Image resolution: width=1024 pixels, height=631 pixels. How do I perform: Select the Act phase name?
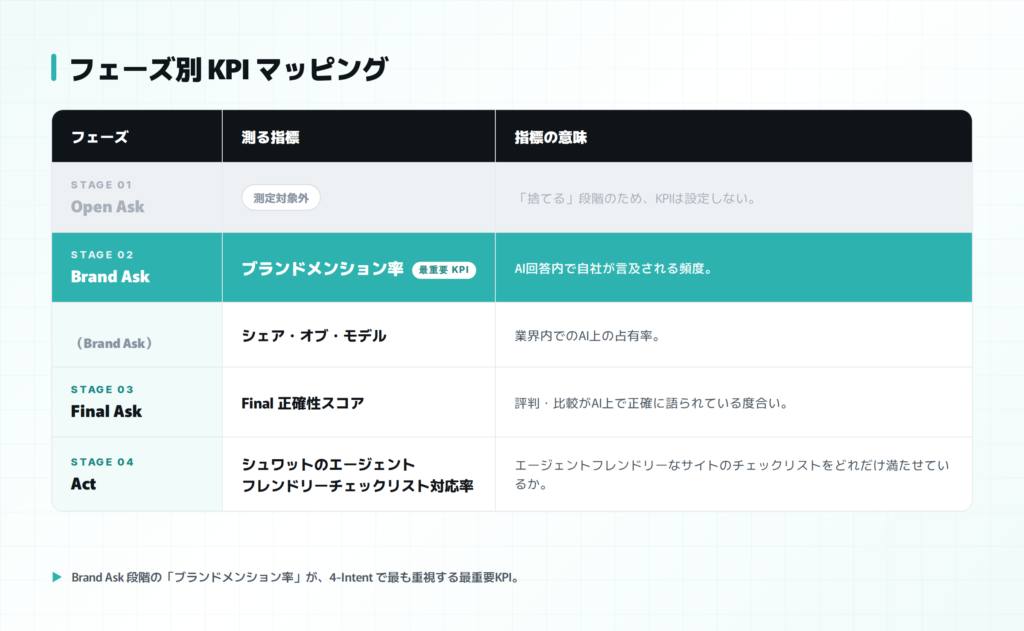pyautogui.click(x=84, y=484)
